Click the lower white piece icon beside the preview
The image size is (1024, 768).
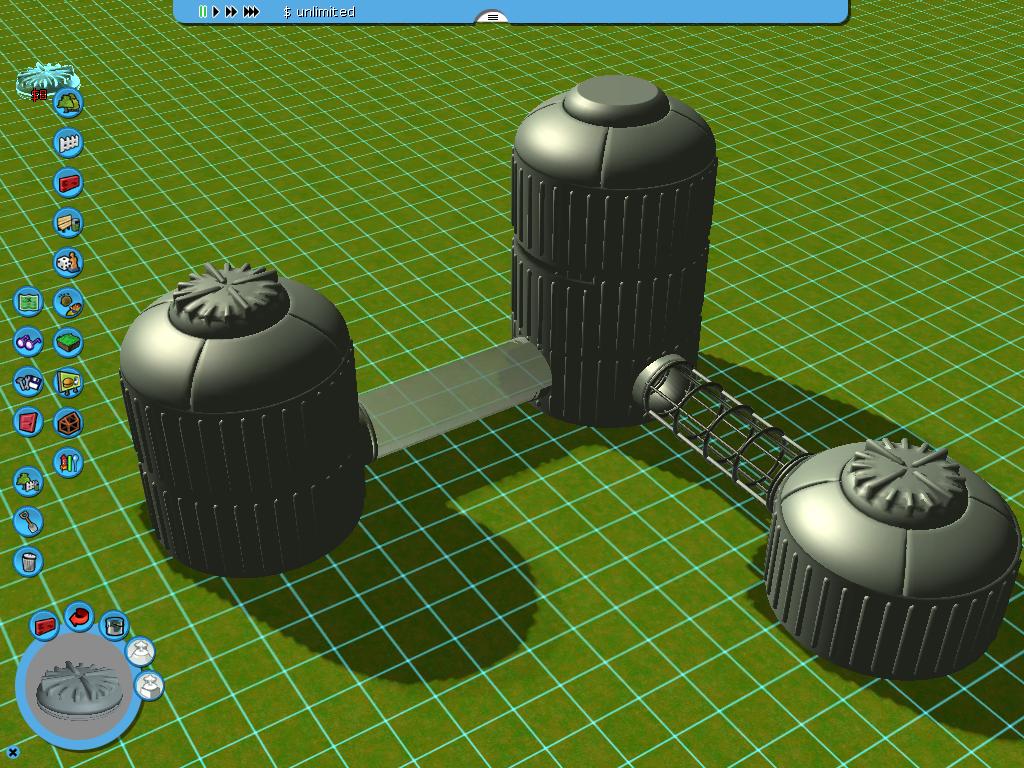coord(149,686)
